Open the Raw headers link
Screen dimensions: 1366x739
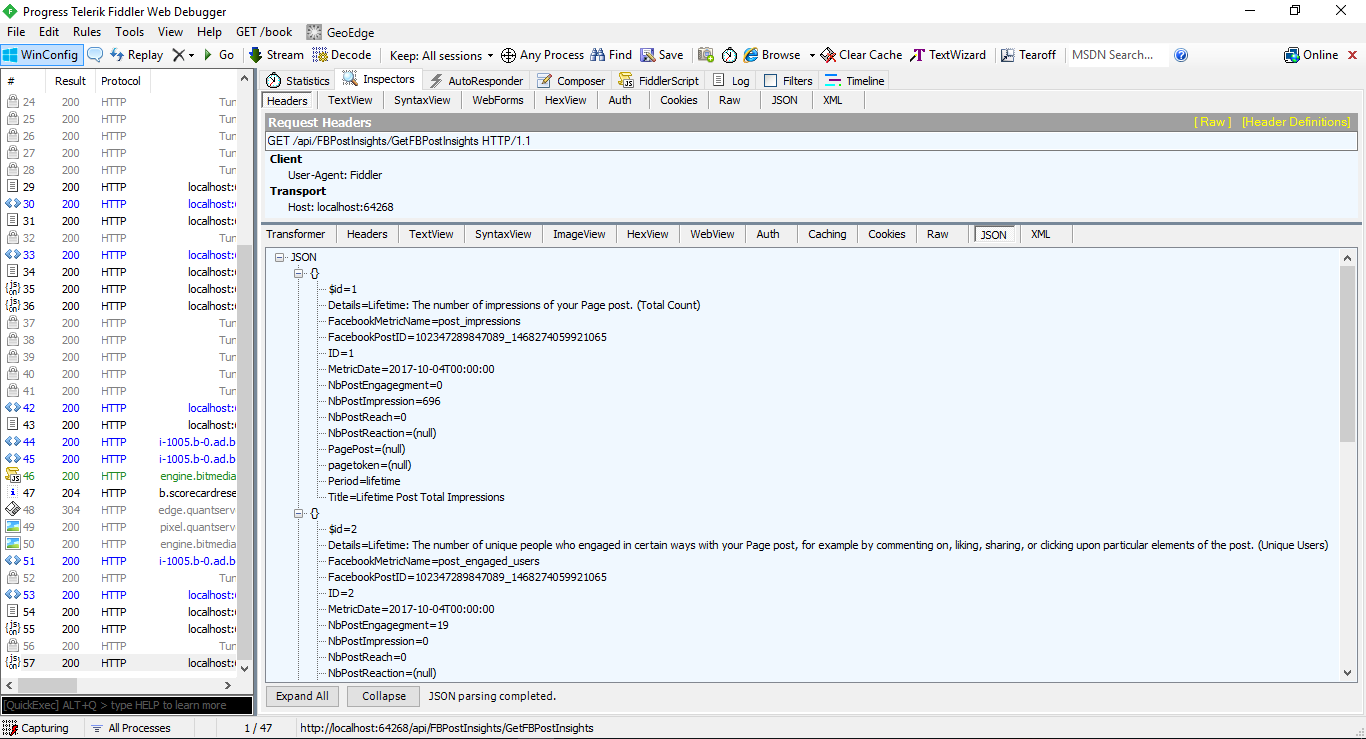coord(1213,122)
